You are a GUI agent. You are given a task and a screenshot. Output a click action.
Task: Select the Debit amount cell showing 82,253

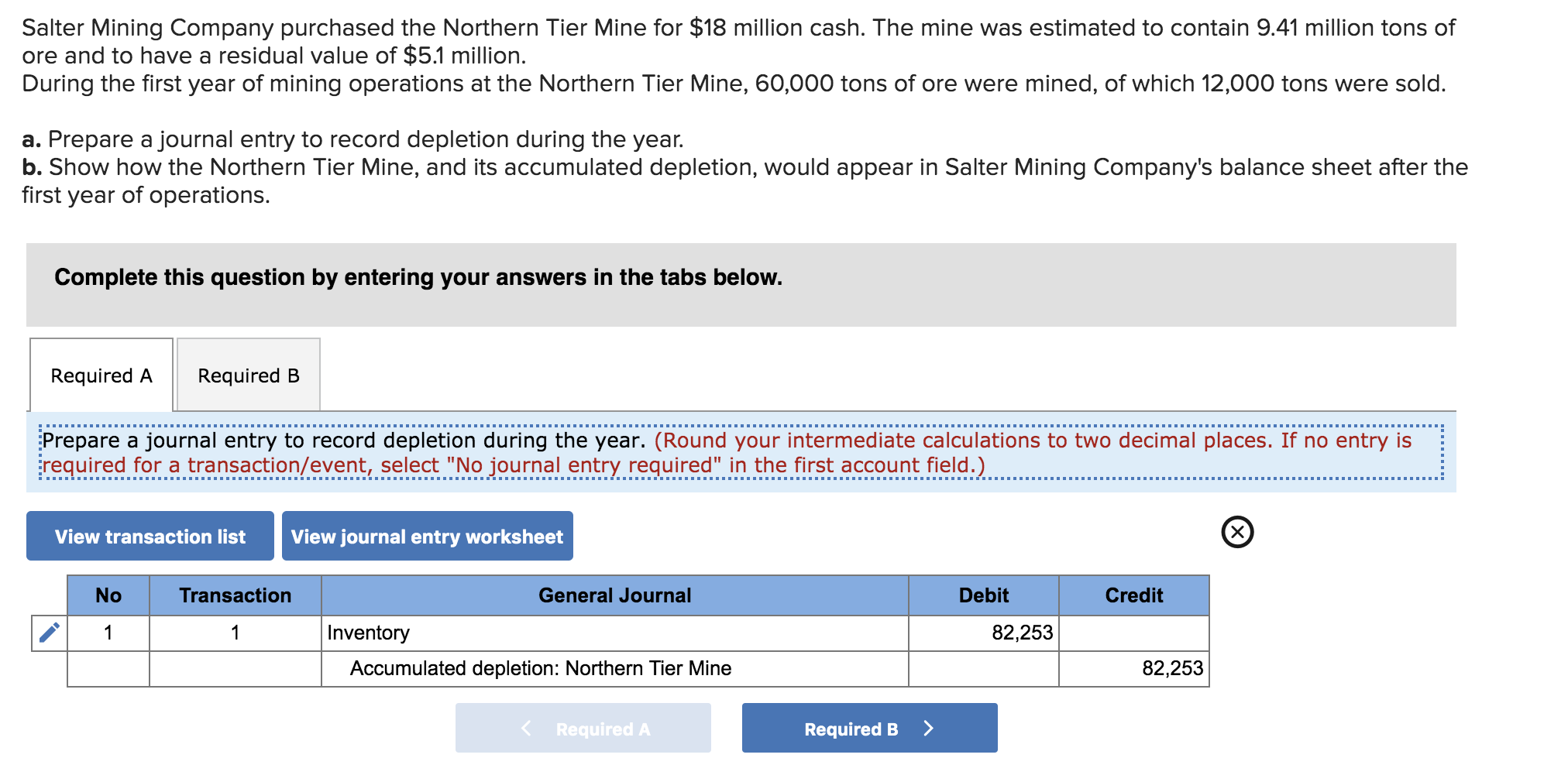(x=982, y=633)
